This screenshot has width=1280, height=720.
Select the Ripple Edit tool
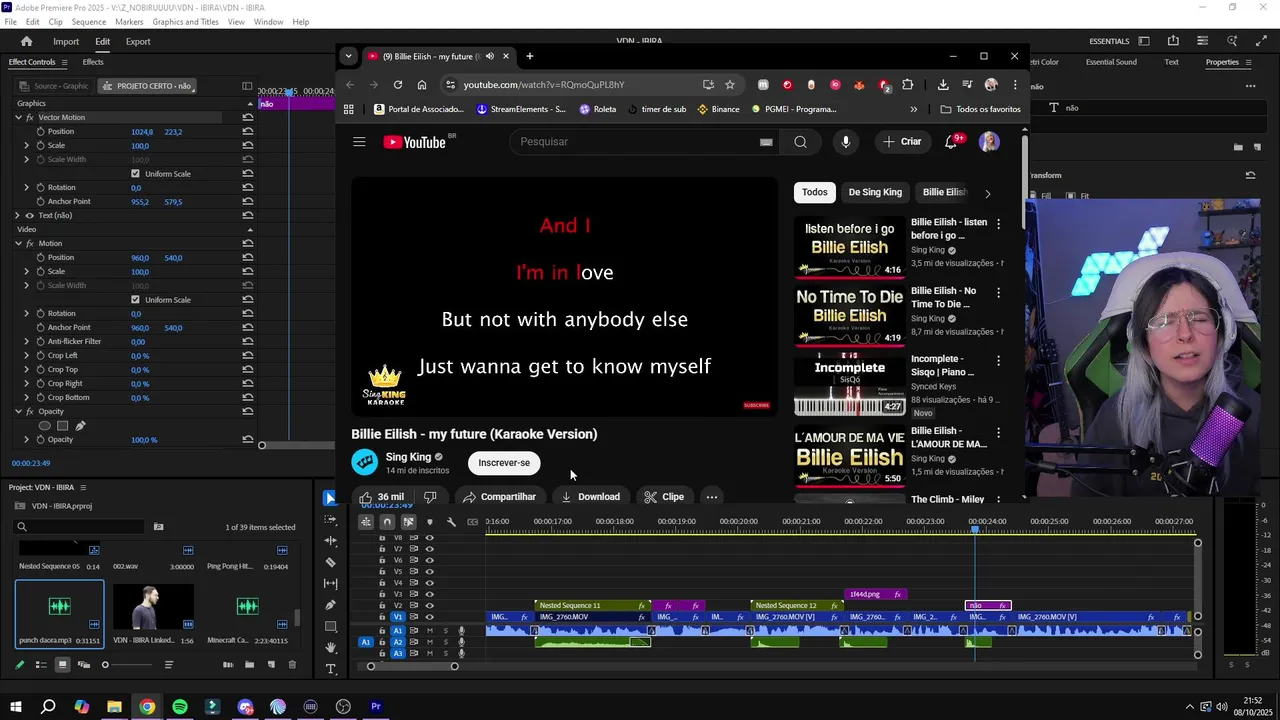331,541
